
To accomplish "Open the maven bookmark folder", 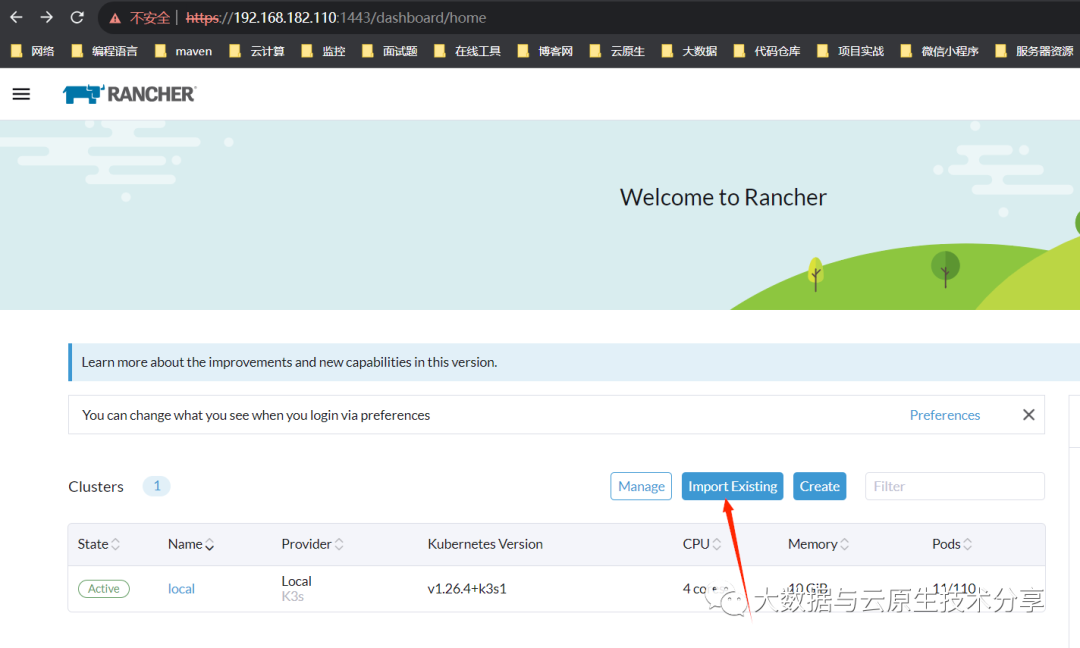I will click(x=183, y=51).
